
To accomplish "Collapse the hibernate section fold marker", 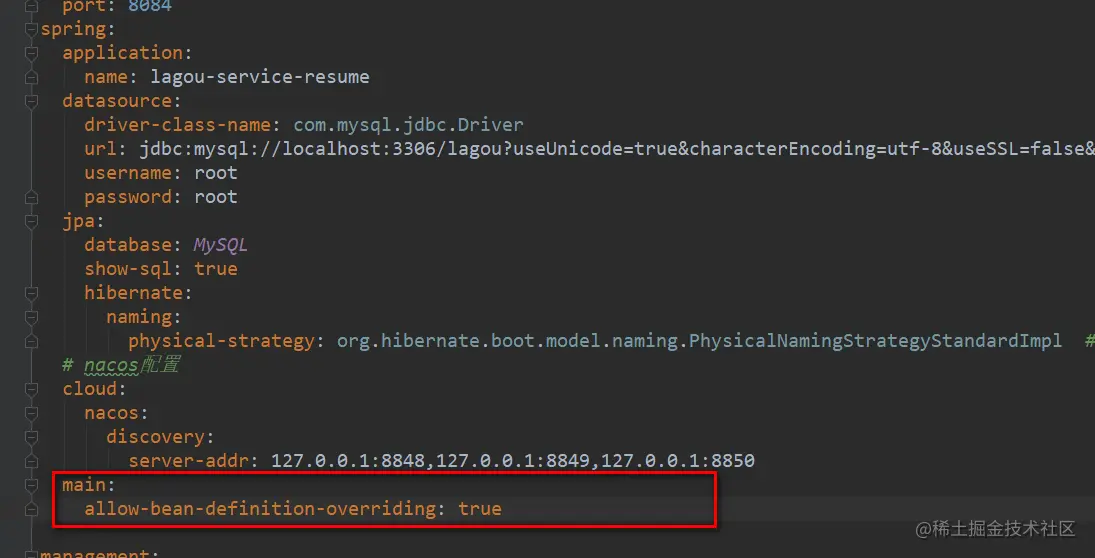I will [x=30, y=293].
